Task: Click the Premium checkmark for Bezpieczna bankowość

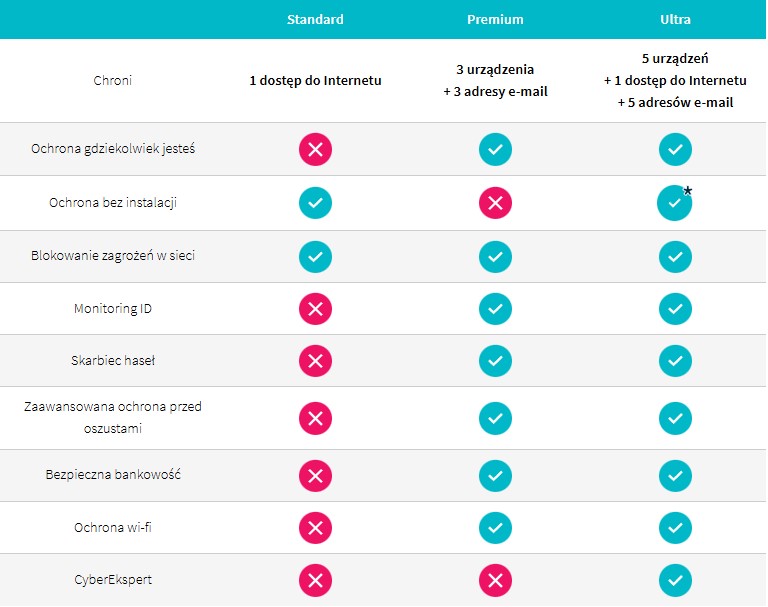Action: (x=495, y=474)
